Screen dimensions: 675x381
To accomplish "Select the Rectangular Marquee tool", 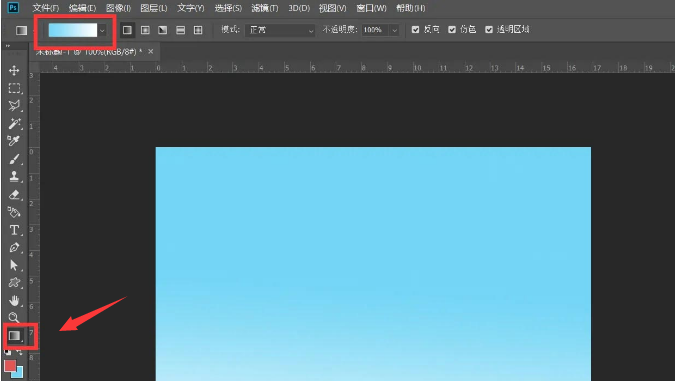I will pos(14,88).
